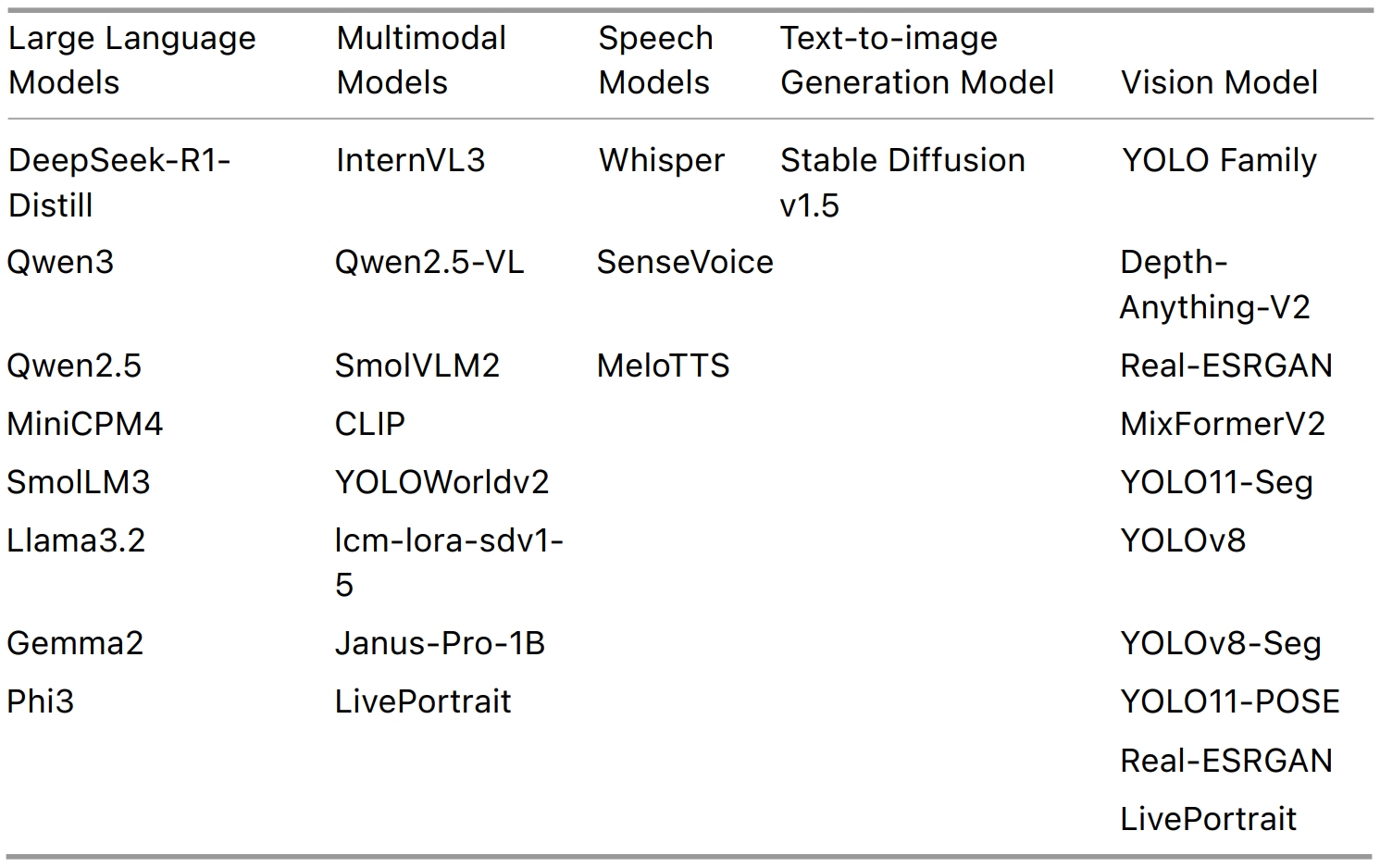Click the lcm-lora-sdv1-5 entry
Image resolution: width=1380 pixels, height=868 pixels.
[x=449, y=562]
